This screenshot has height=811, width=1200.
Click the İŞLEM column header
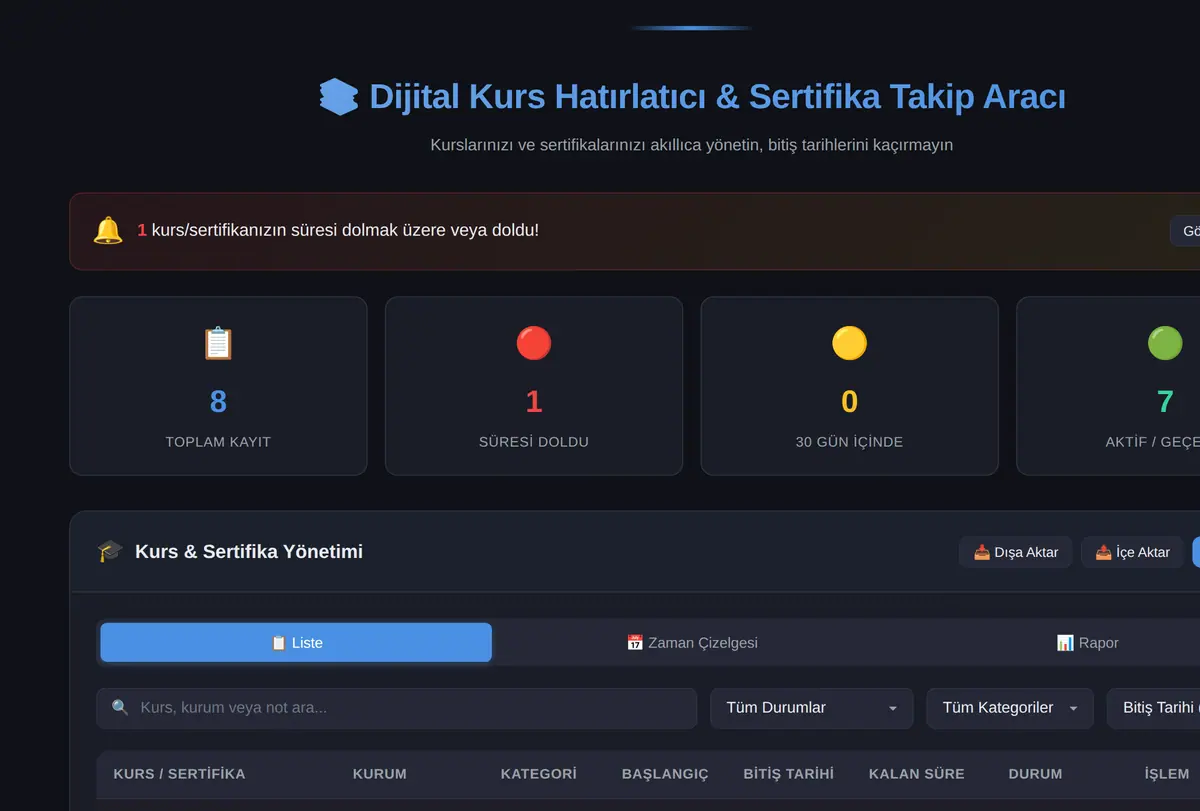[1167, 774]
